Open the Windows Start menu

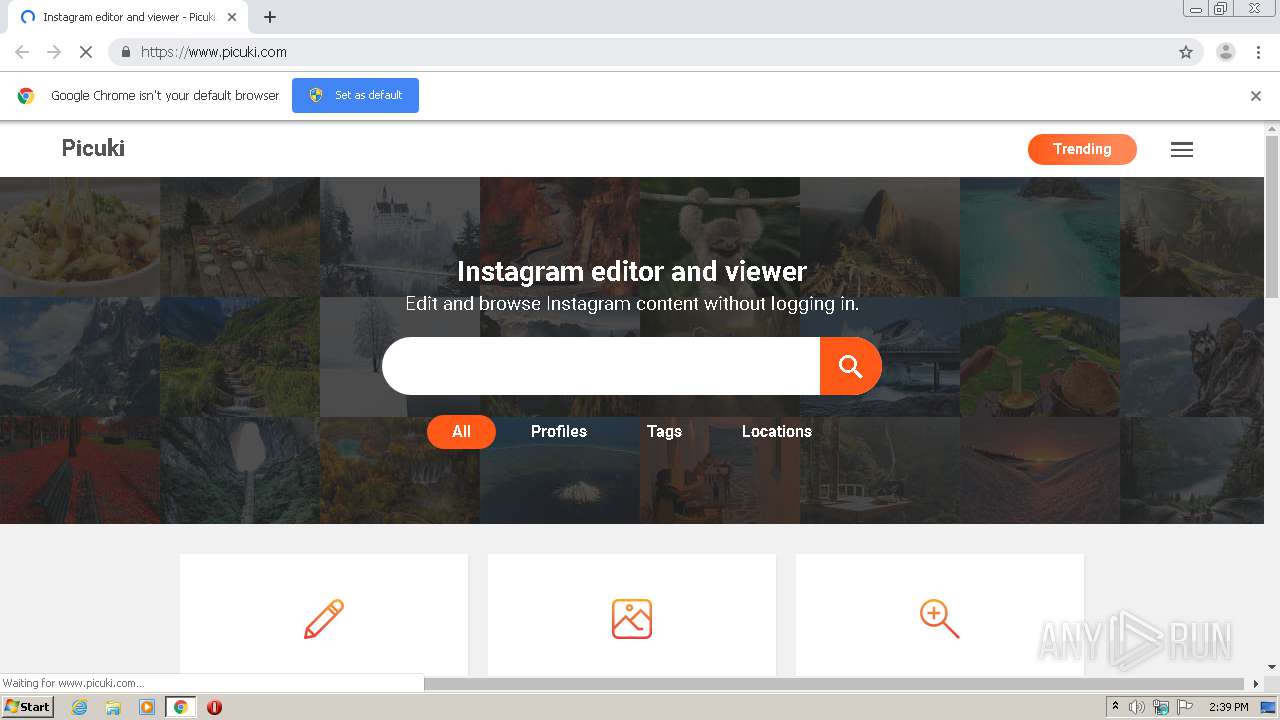coord(28,707)
